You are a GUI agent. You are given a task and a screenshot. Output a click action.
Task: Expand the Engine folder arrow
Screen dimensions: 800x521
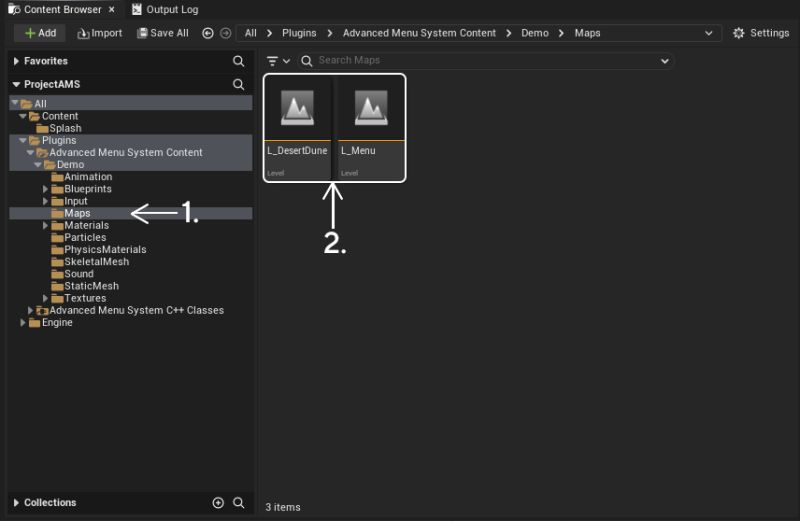(22, 322)
